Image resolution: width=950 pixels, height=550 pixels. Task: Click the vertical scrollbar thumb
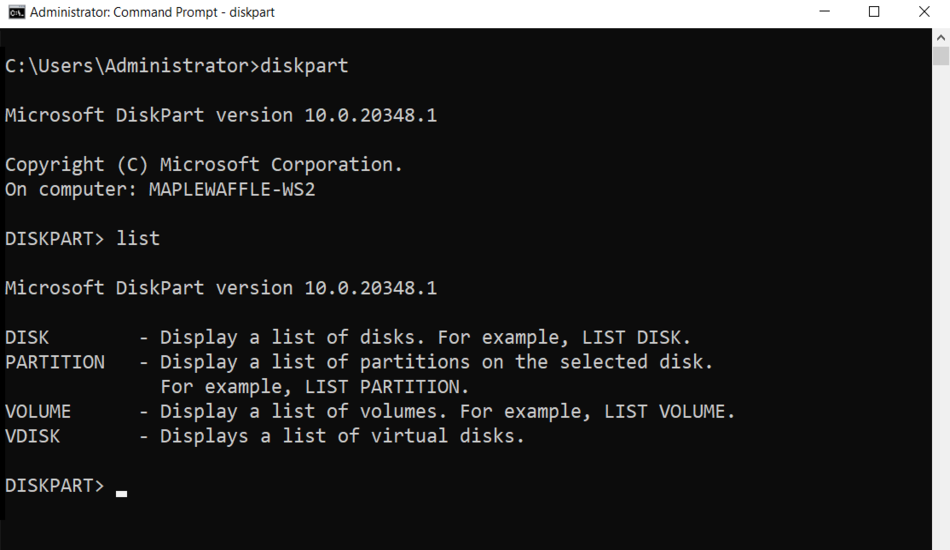coord(941,56)
